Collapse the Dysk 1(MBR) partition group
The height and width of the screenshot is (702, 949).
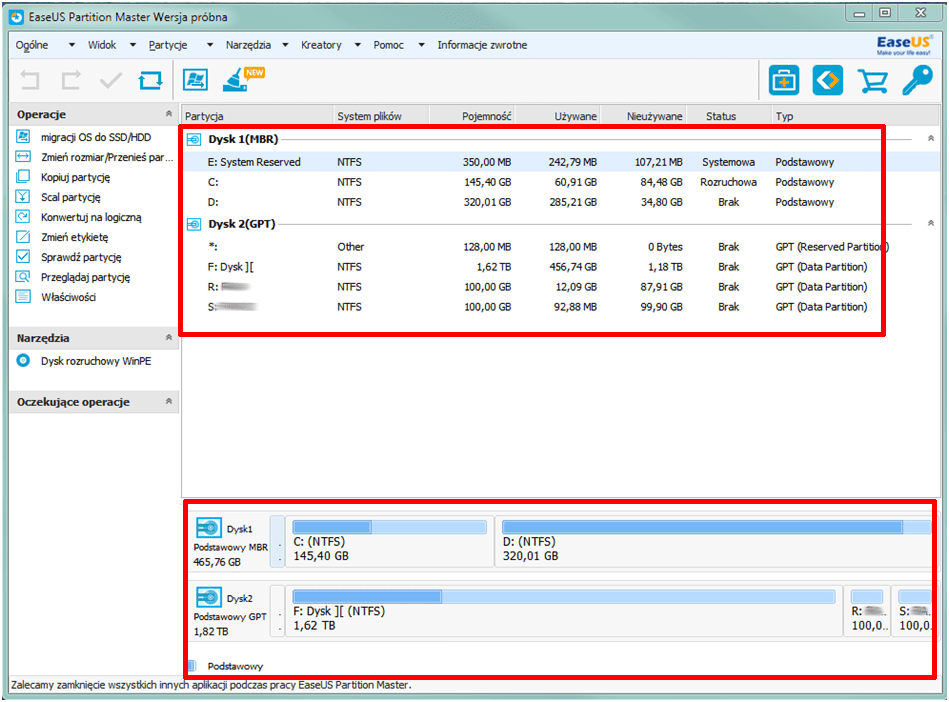(x=930, y=139)
